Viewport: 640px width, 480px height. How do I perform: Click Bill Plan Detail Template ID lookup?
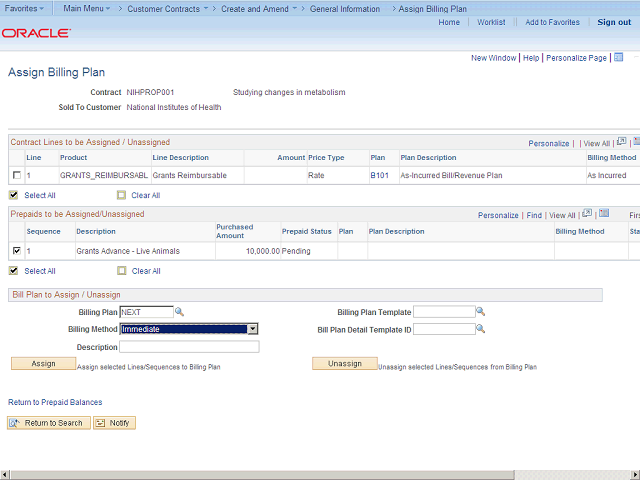tap(480, 329)
